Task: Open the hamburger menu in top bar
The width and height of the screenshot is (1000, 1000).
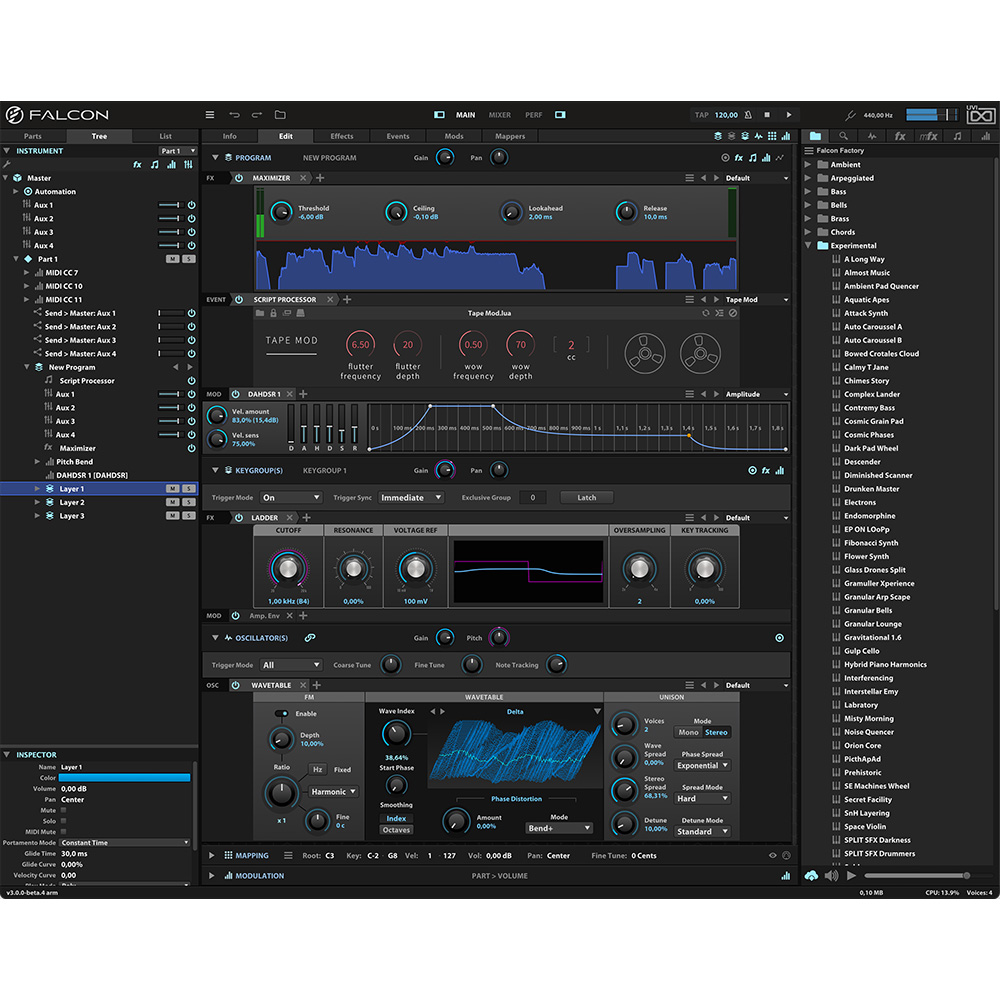Action: point(210,115)
